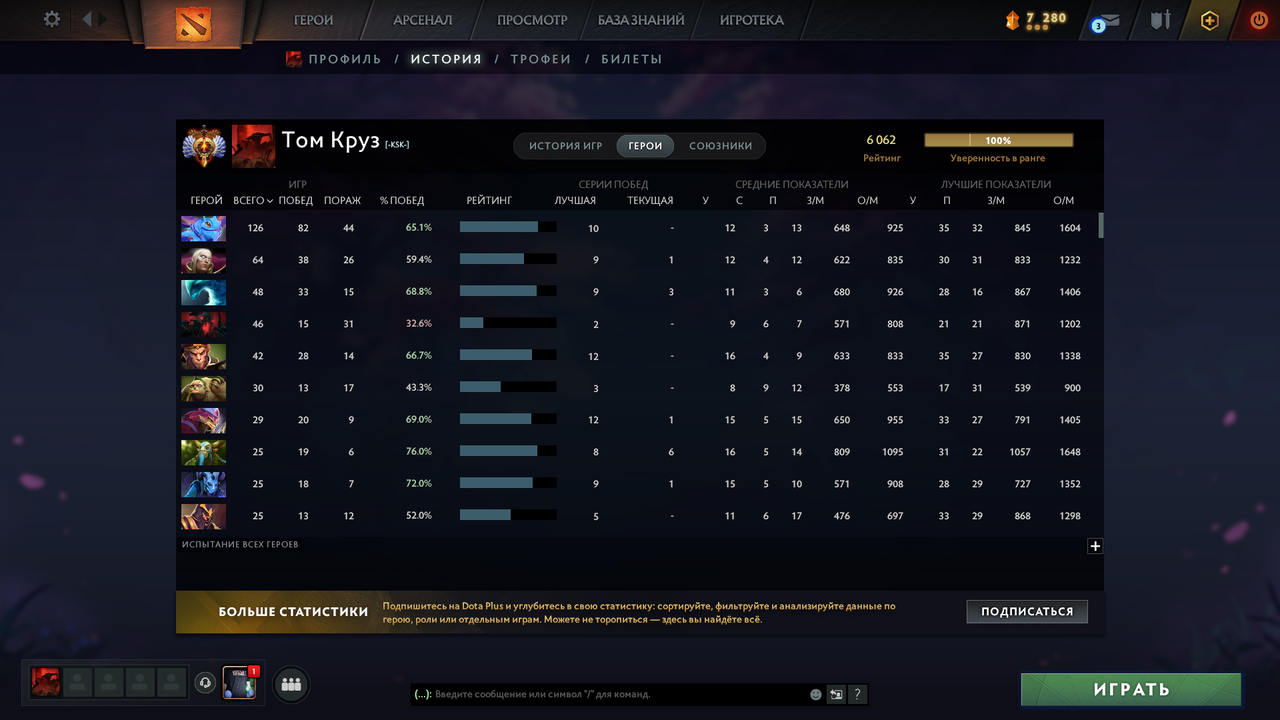Open the player avatar of Том Круз
This screenshot has height=720, width=1280.
[253, 146]
